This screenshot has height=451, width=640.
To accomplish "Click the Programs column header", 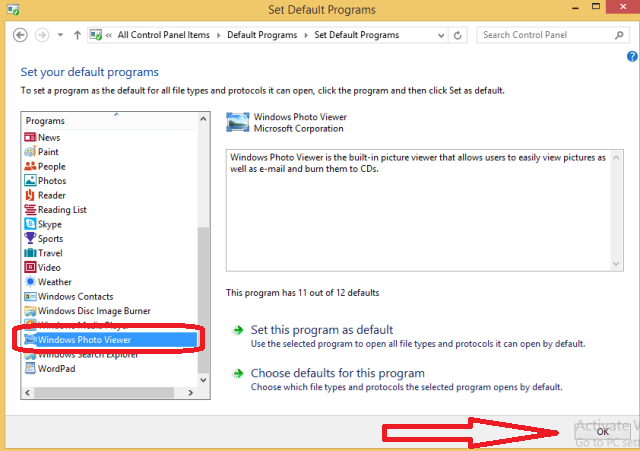I will [109, 121].
